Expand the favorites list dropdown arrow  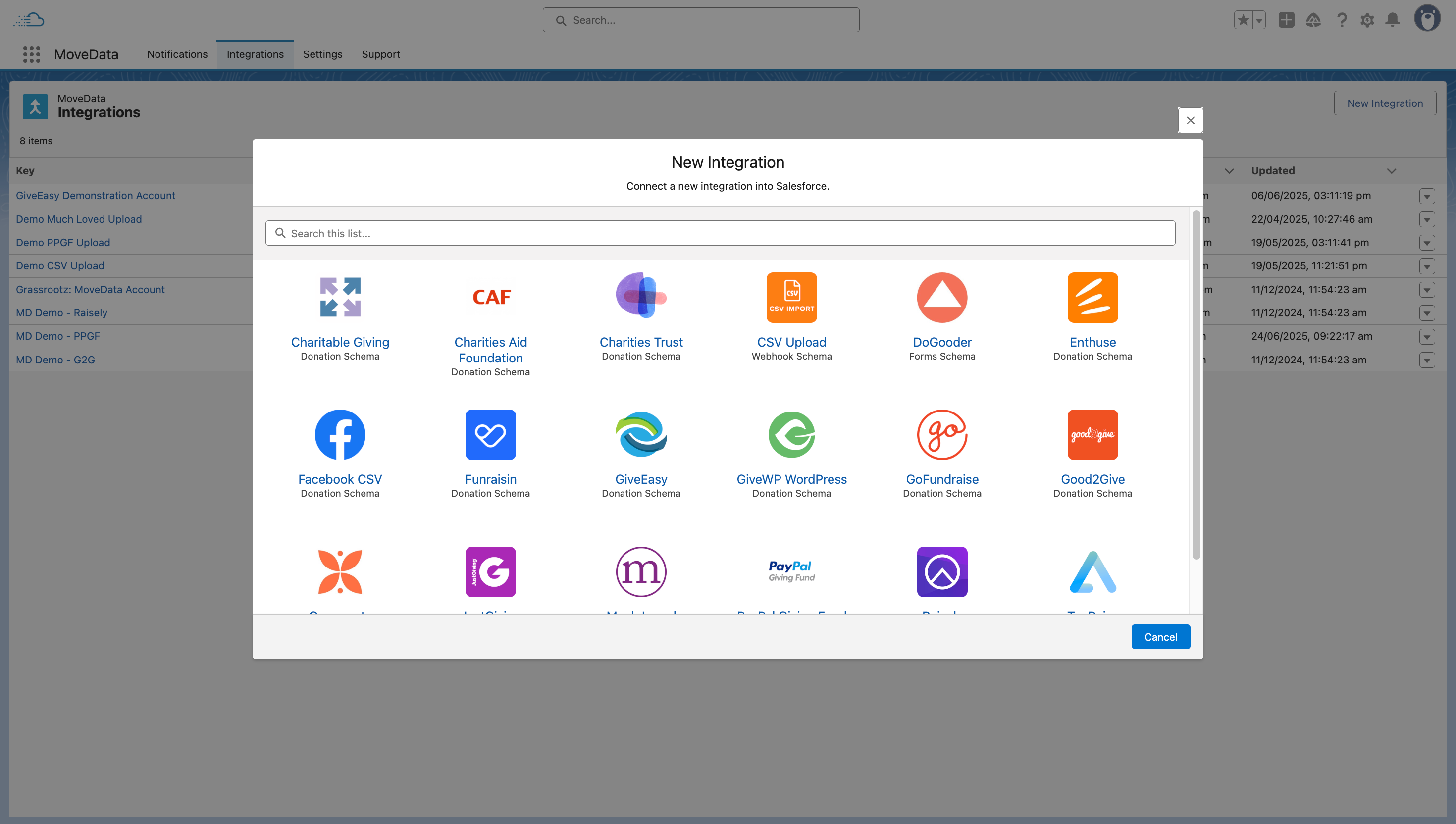point(1259,20)
